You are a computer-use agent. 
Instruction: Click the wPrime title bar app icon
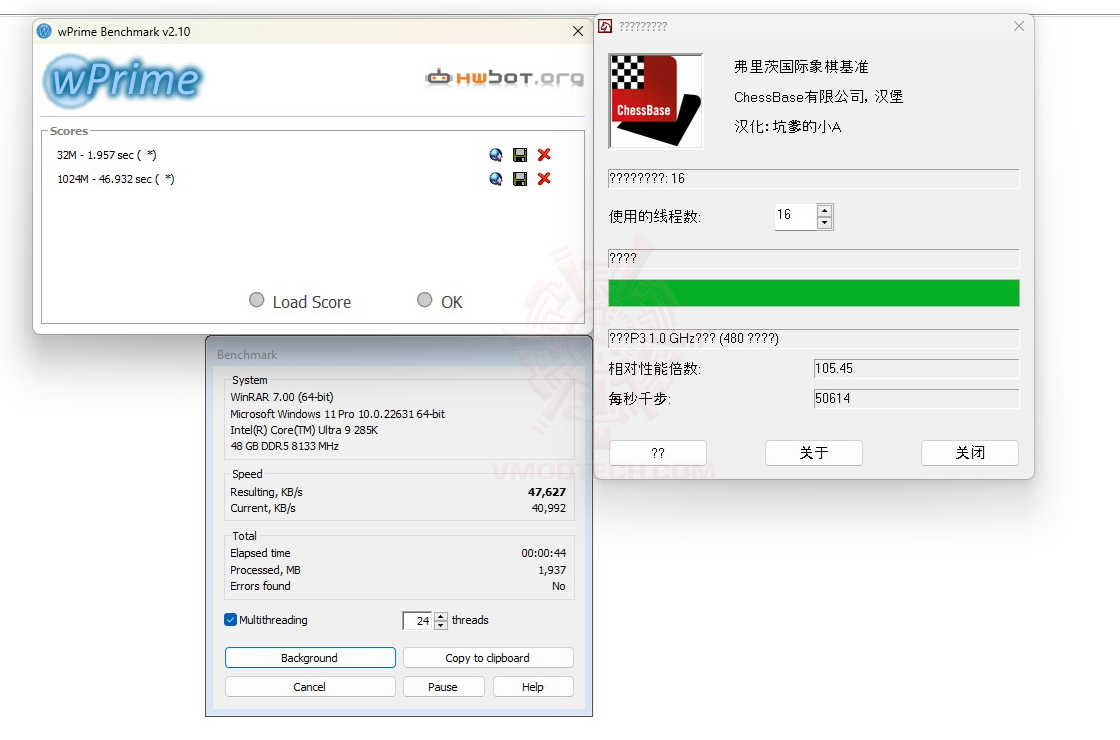pos(44,31)
